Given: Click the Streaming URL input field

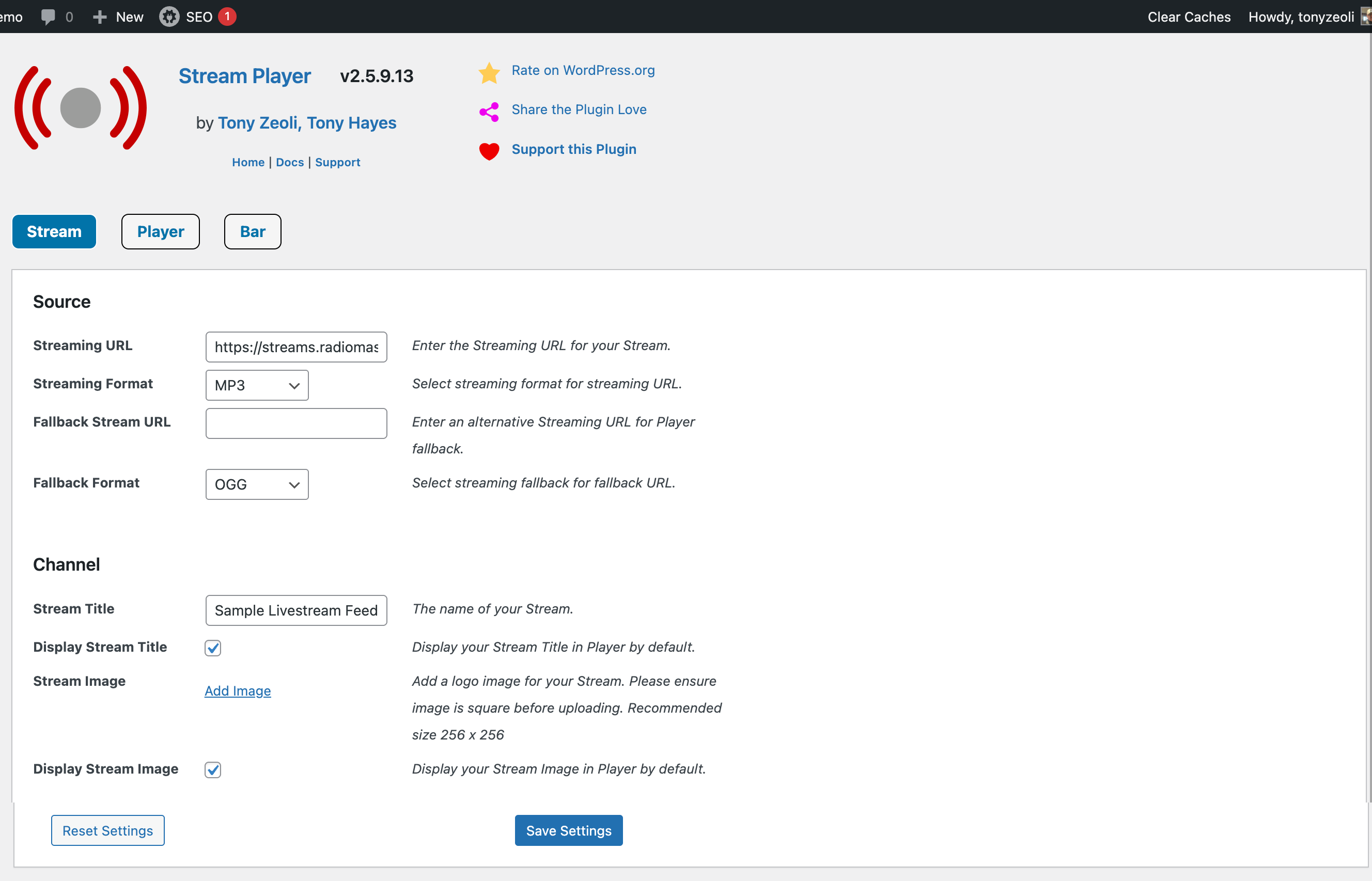Looking at the screenshot, I should coord(297,347).
